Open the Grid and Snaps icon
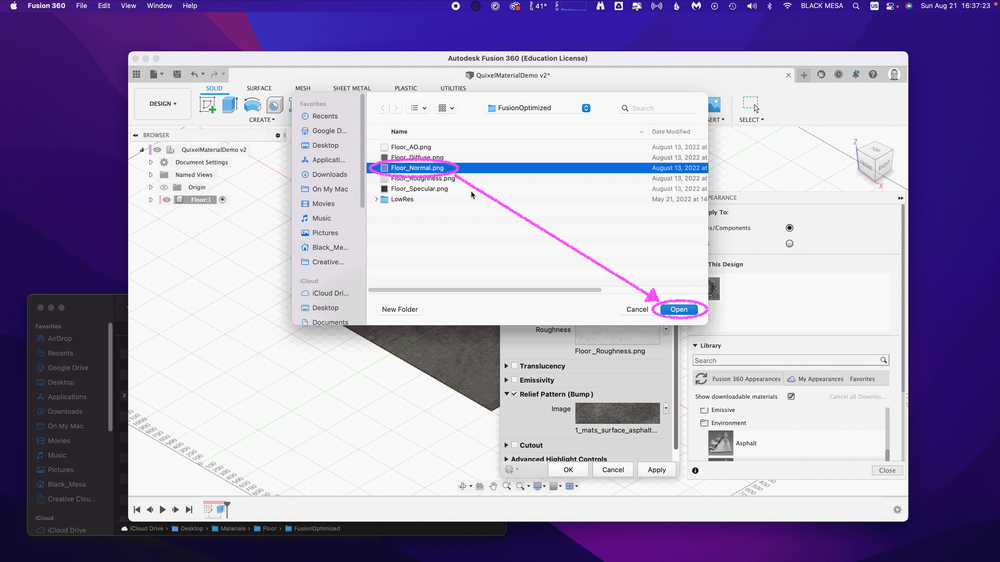The width and height of the screenshot is (1000, 562). click(x=554, y=486)
